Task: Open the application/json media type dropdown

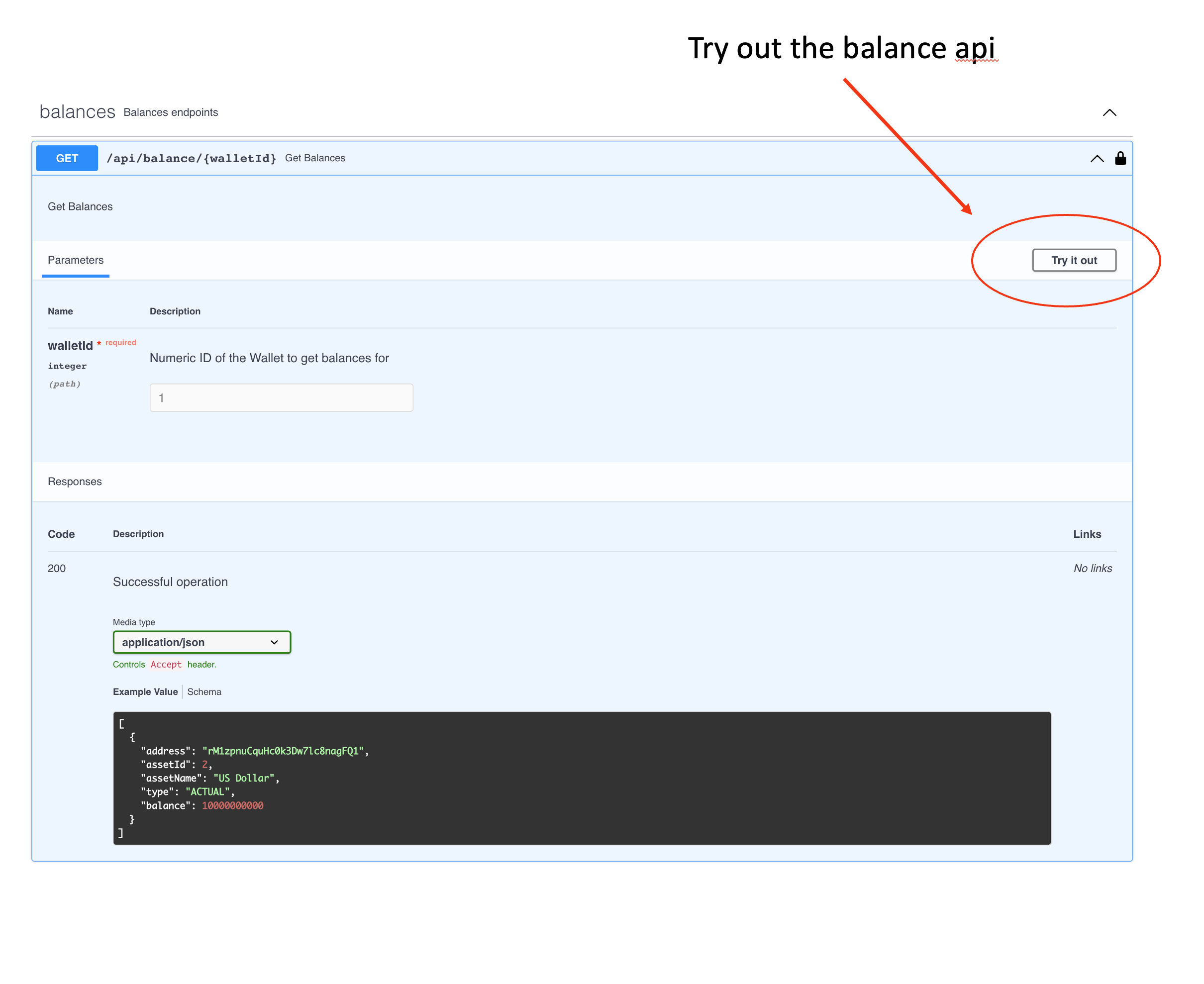Action: tap(202, 642)
